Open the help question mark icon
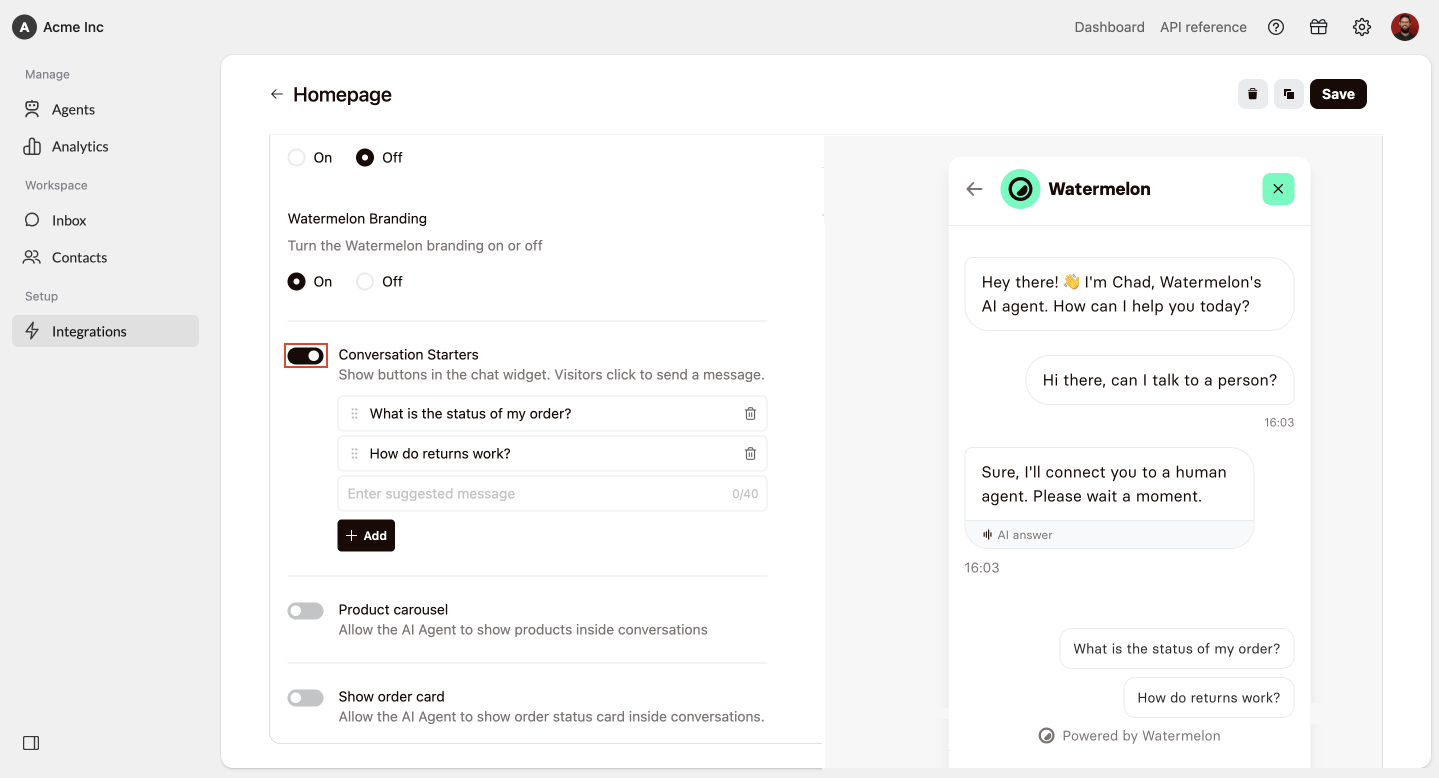Screen dimensions: 1439x778 click(1276, 27)
